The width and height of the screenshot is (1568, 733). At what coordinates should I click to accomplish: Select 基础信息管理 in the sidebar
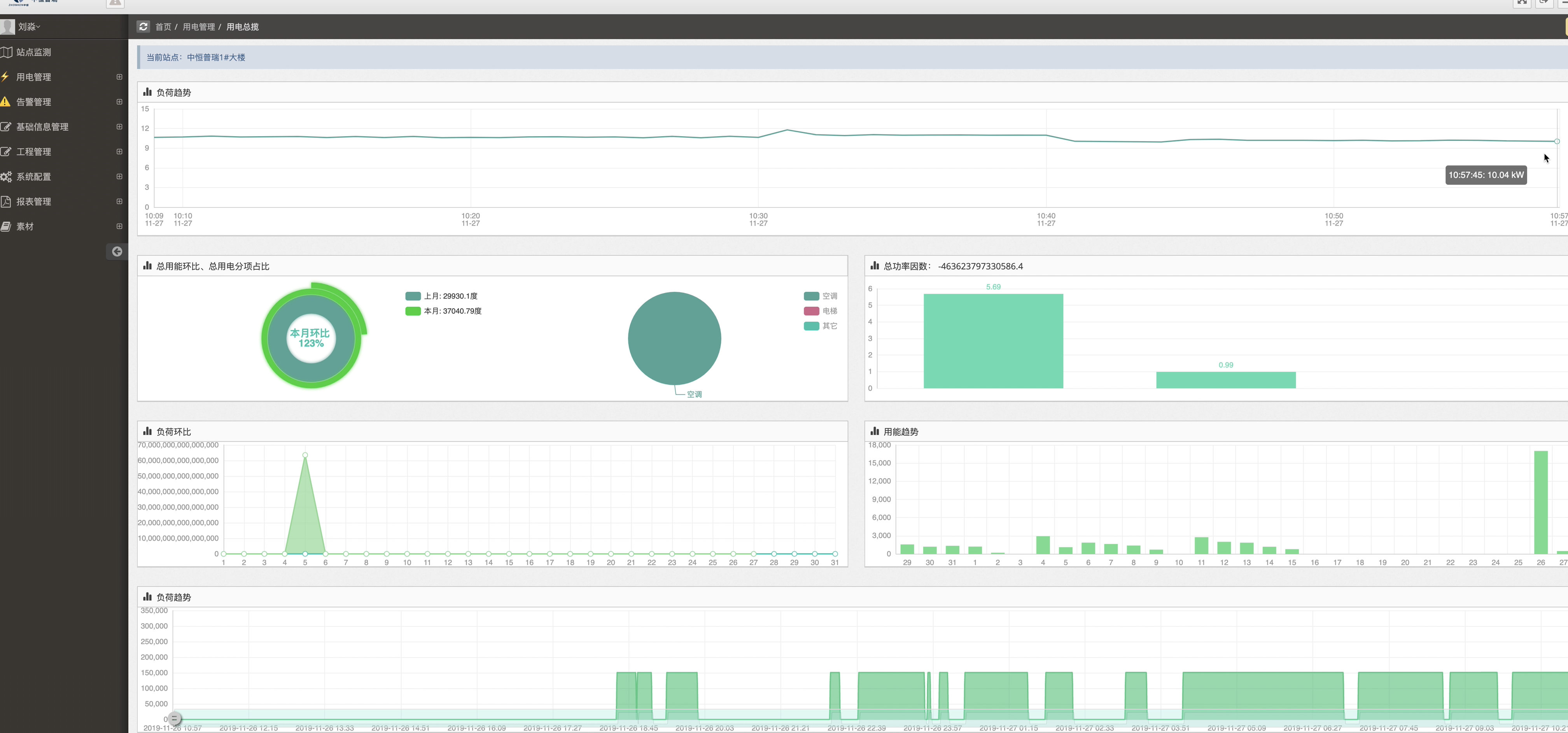64,126
